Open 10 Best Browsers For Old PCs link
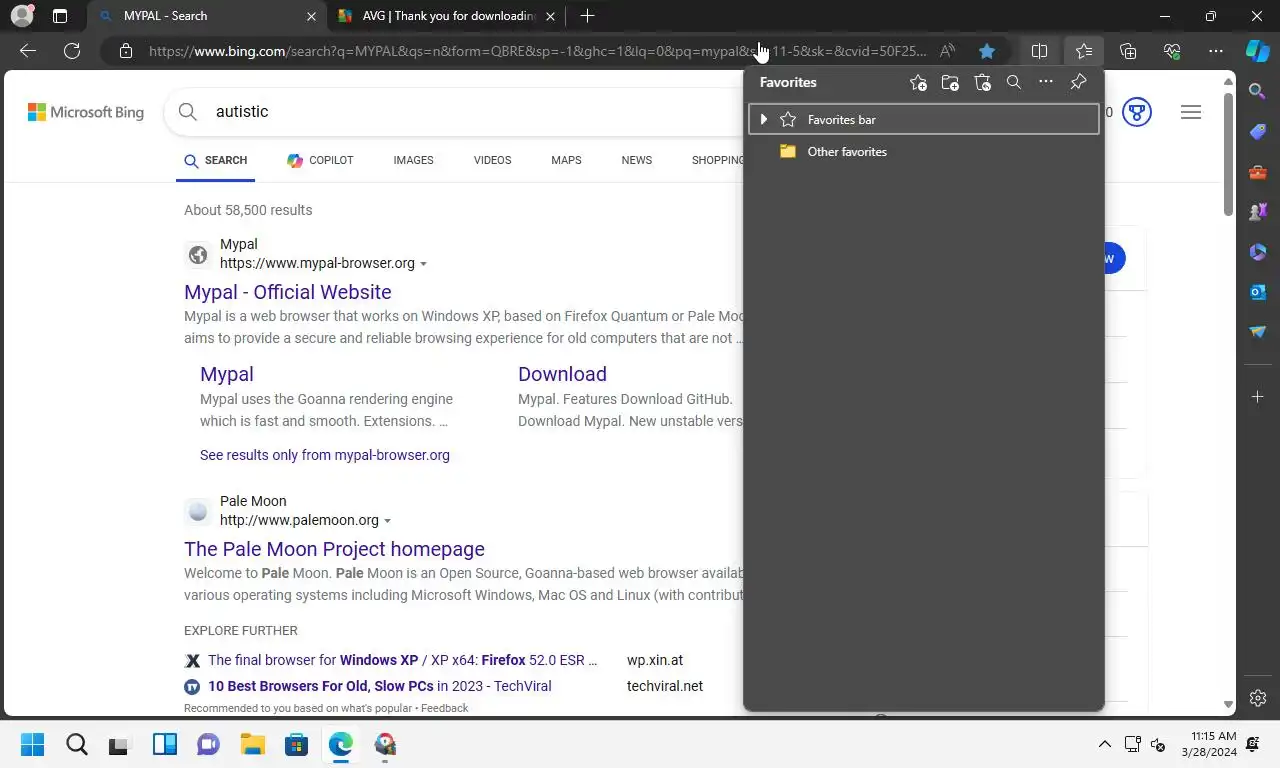 pyautogui.click(x=380, y=686)
